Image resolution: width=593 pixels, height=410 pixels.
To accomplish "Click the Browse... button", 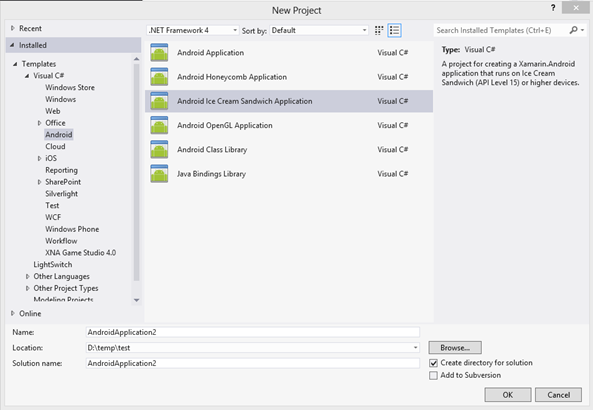I will tap(455, 348).
